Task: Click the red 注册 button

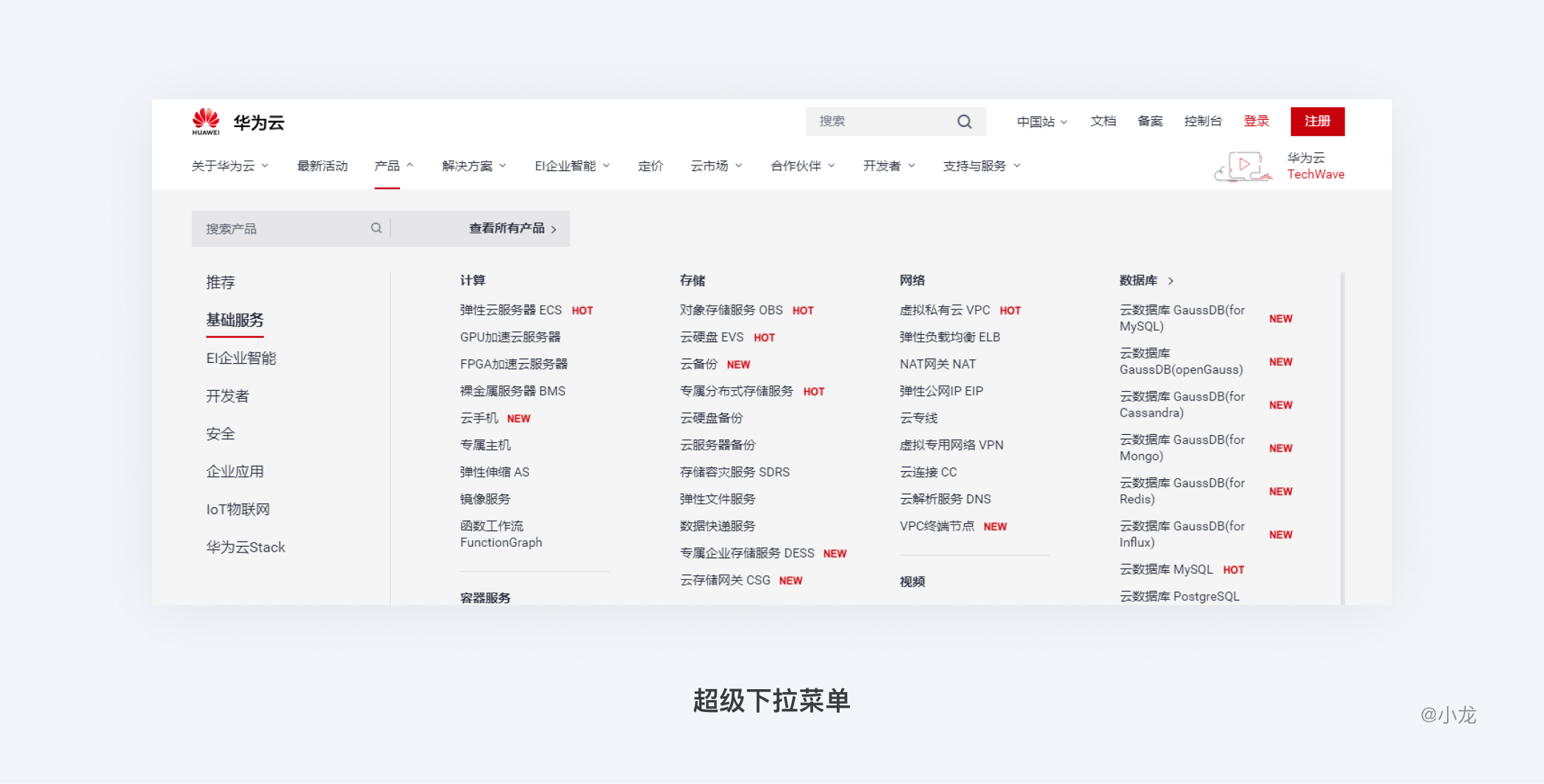Action: 1317,122
